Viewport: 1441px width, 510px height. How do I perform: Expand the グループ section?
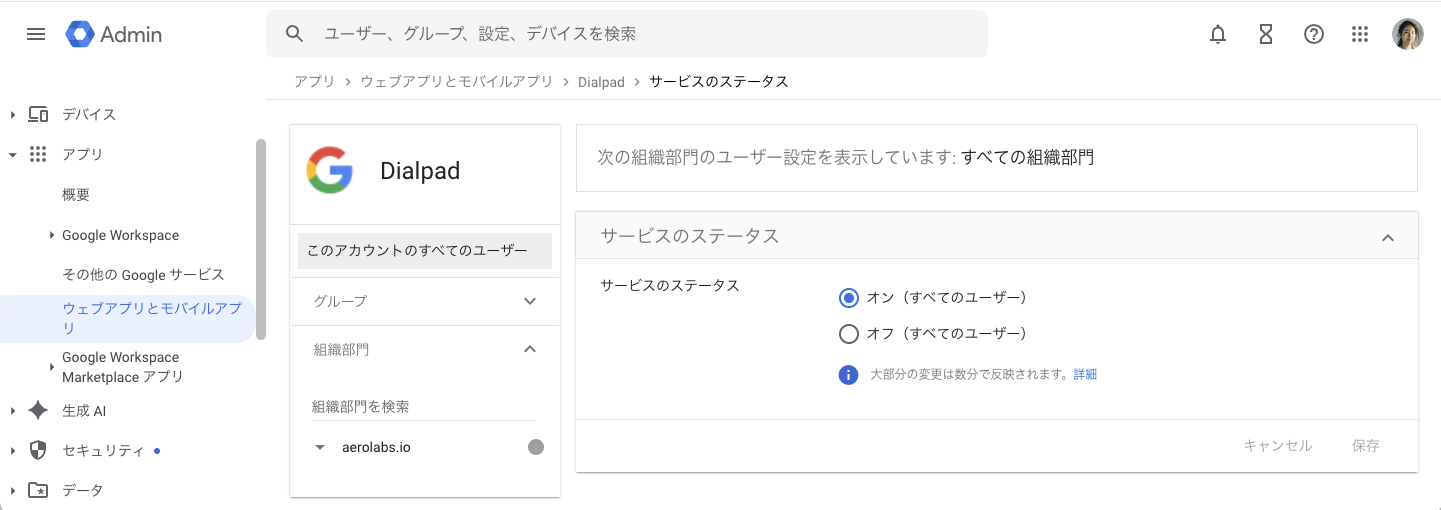[x=530, y=301]
